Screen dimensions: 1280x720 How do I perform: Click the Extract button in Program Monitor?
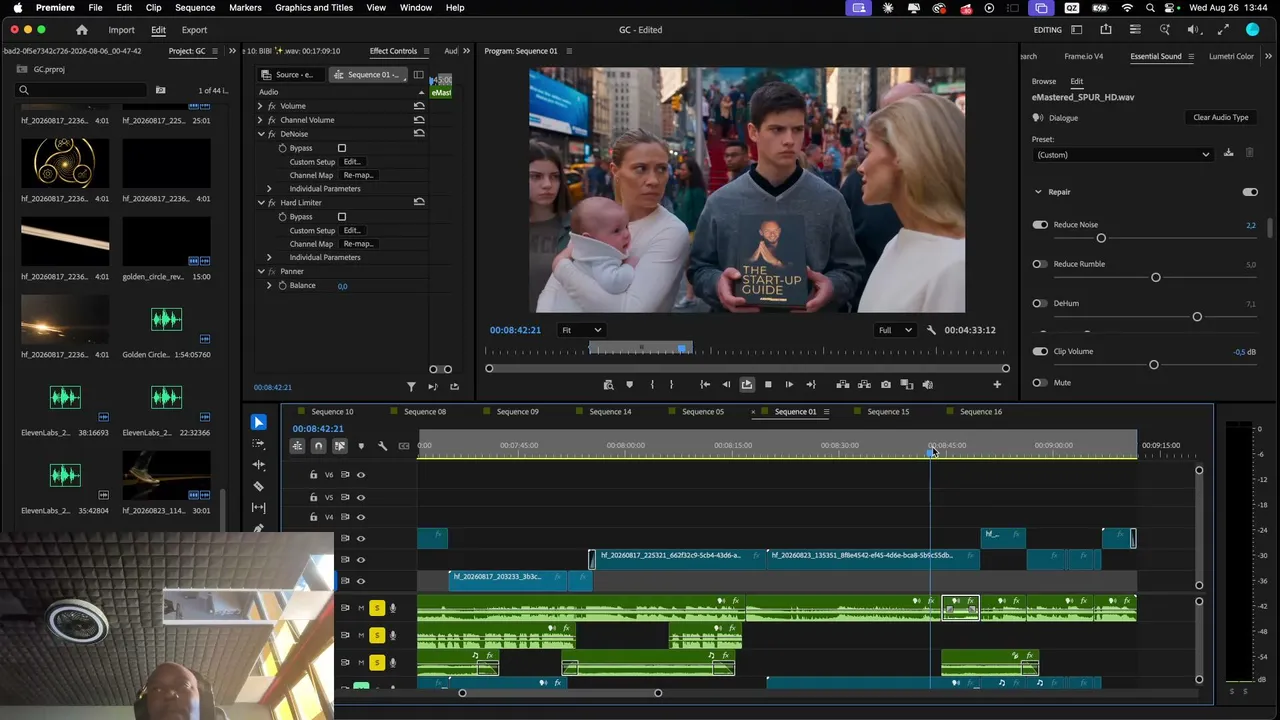(x=864, y=384)
